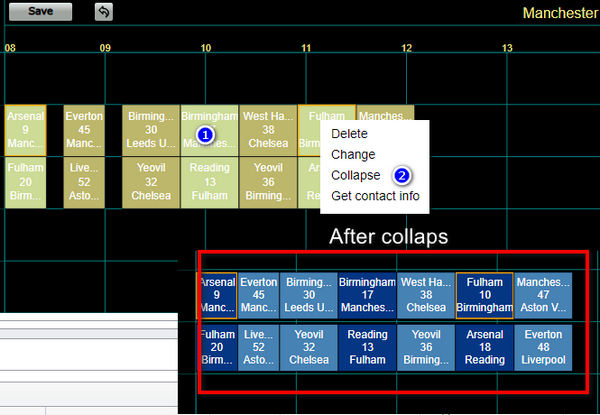600x415 pixels.
Task: Click the Save button
Action: 40,11
